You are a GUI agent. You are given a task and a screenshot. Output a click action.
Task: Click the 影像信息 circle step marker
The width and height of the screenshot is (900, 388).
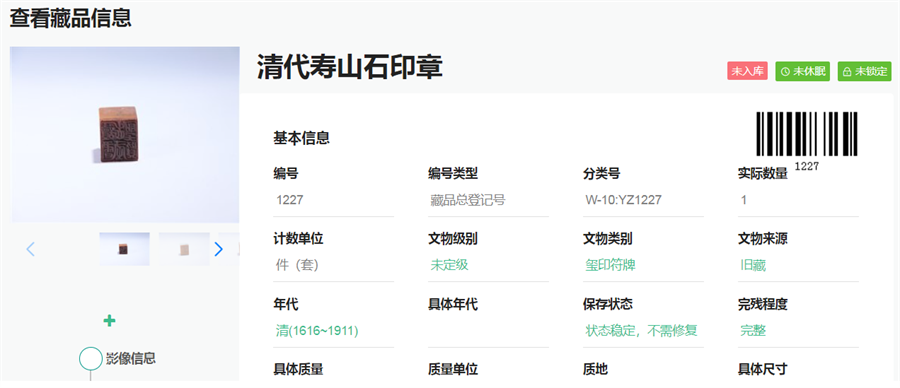[91, 359]
